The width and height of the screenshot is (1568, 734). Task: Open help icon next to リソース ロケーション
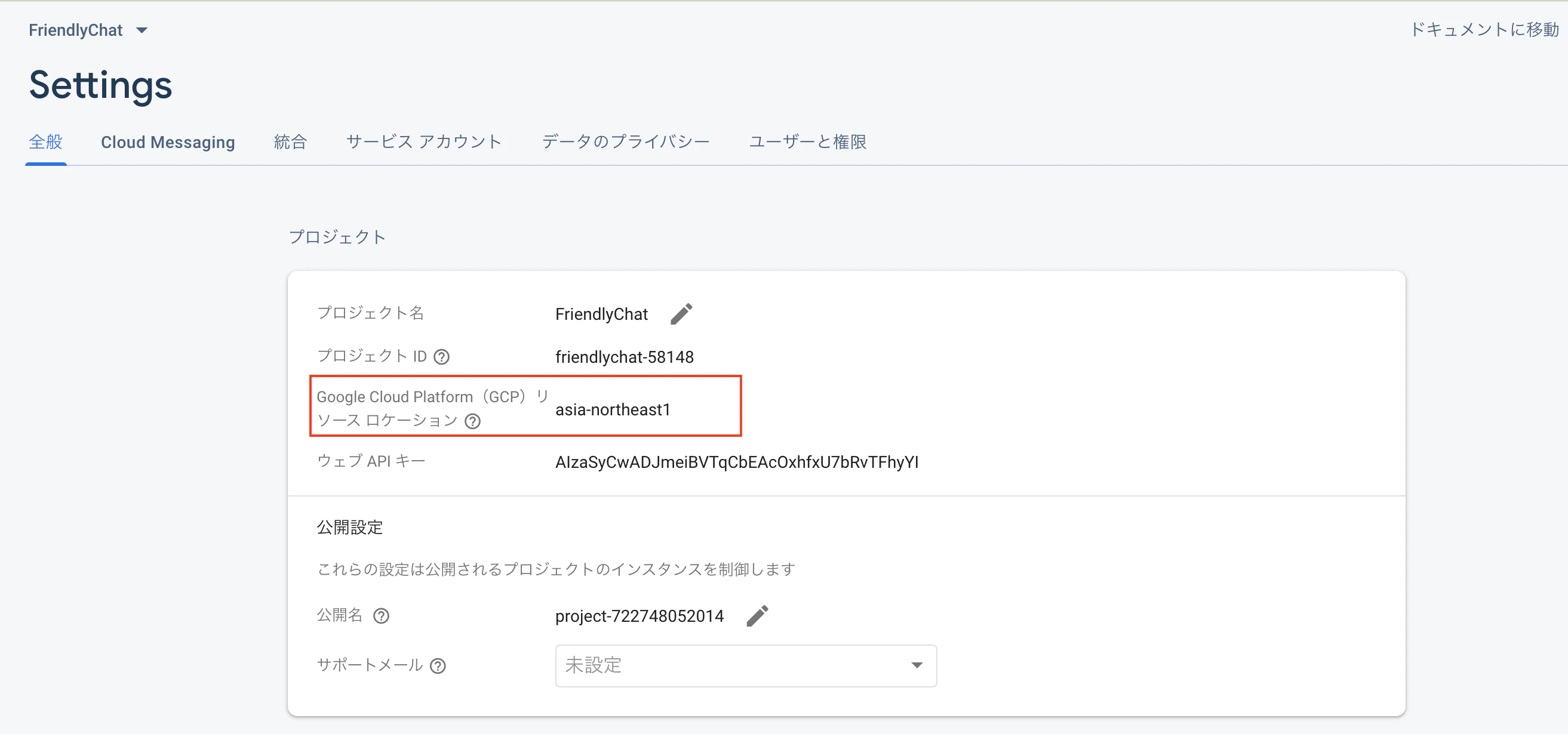click(472, 421)
